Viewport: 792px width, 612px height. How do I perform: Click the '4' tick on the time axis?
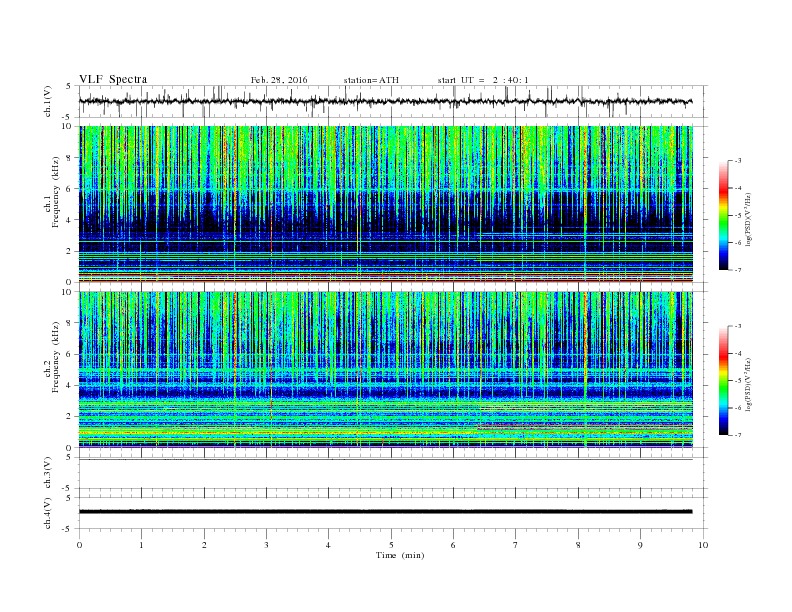click(x=328, y=545)
